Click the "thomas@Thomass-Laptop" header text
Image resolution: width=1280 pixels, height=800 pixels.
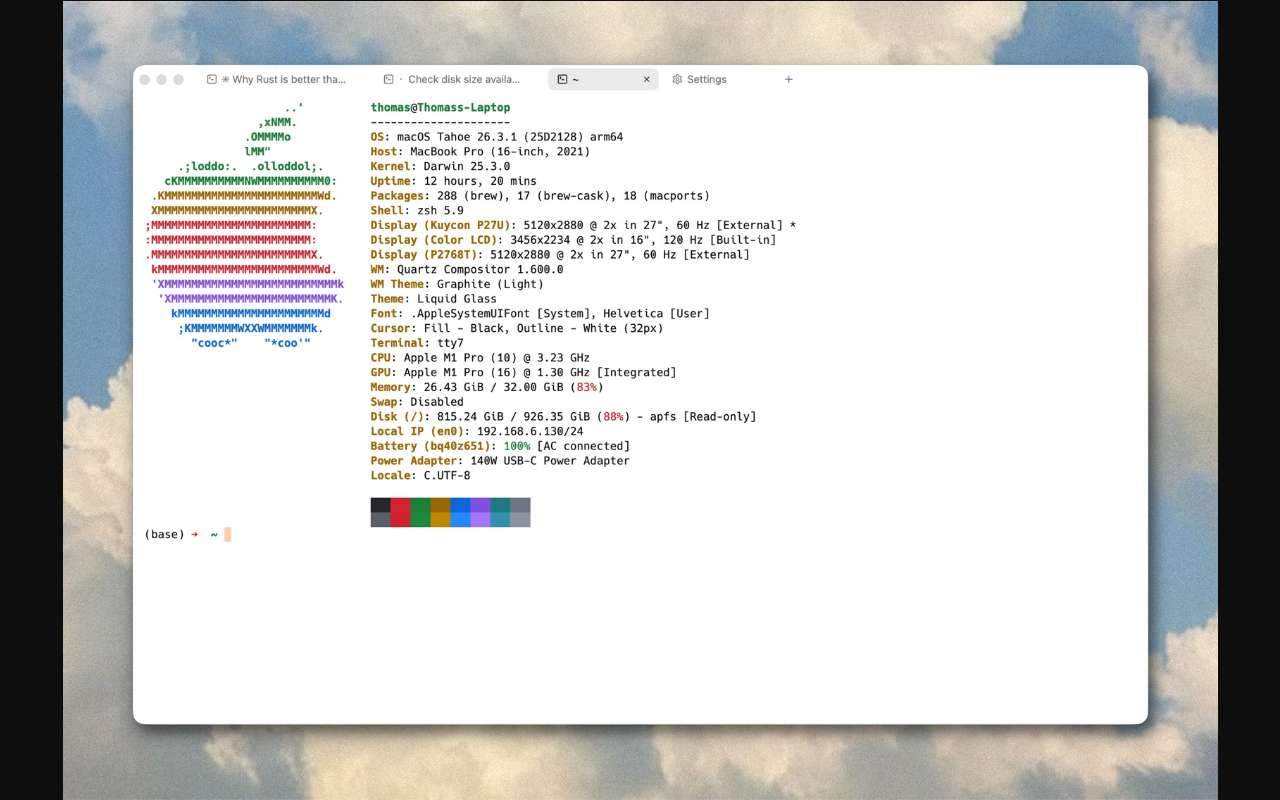[x=440, y=107]
